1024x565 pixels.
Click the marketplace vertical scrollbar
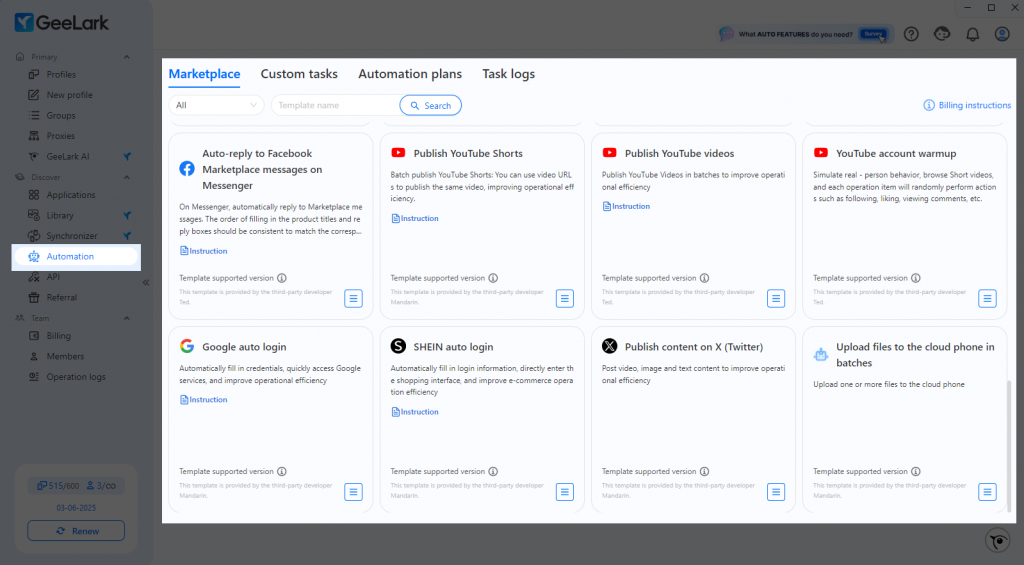click(x=1010, y=445)
